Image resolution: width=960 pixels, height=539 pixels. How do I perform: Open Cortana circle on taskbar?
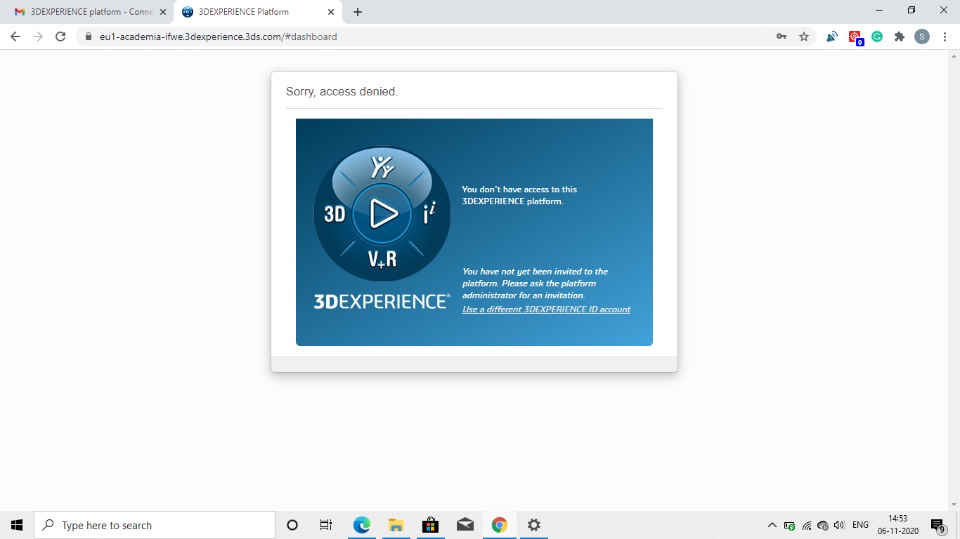tap(292, 525)
